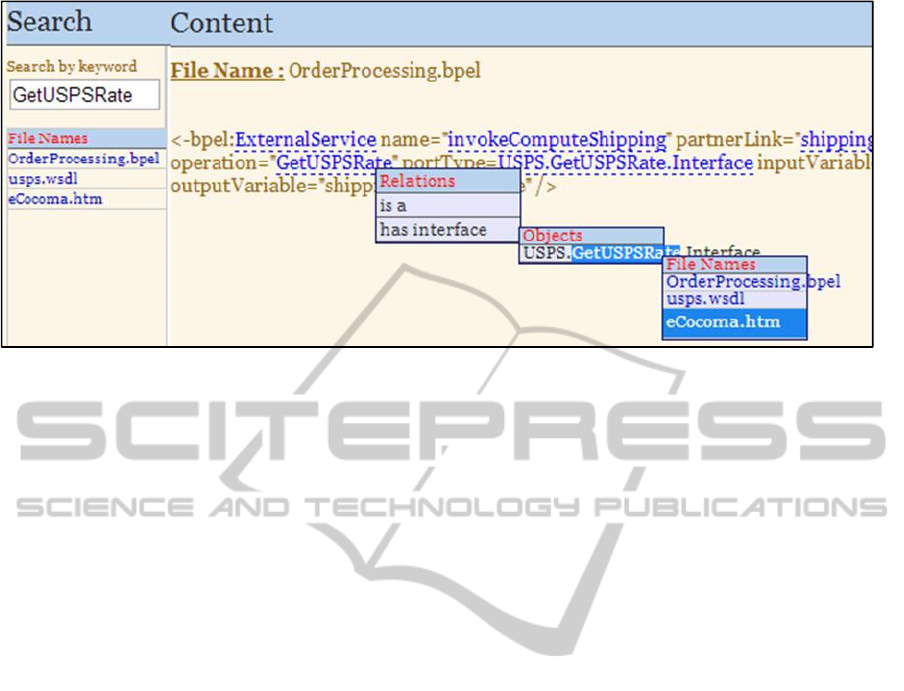Open OrderProcessing.bpel in the left sidebar list

pyautogui.click(x=83, y=159)
